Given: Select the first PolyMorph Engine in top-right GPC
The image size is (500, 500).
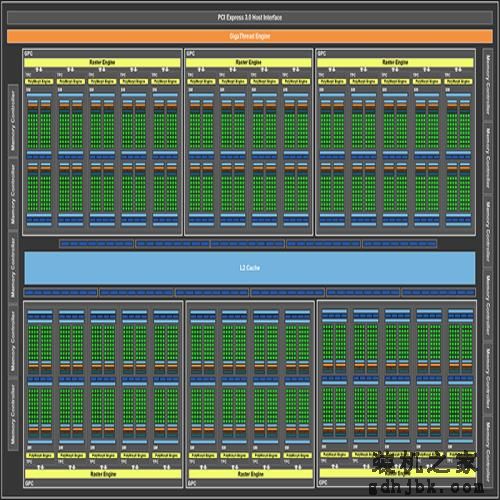Looking at the screenshot, I should [332, 81].
